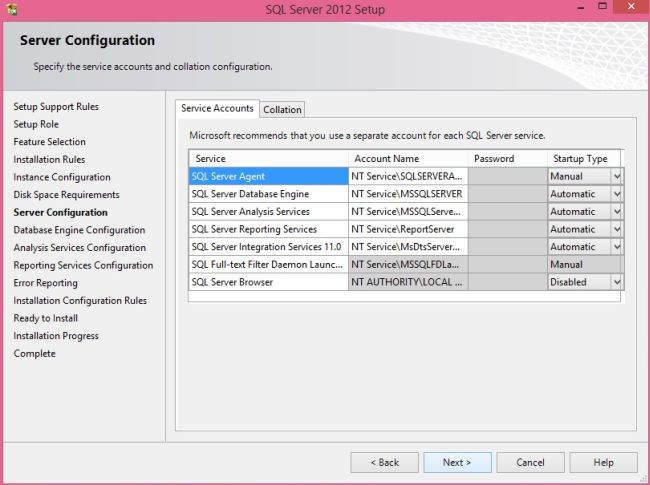Screen dimensions: 650x485
Task: Open Startup Type dropdown for SQL Server Browser
Action: pos(617,282)
